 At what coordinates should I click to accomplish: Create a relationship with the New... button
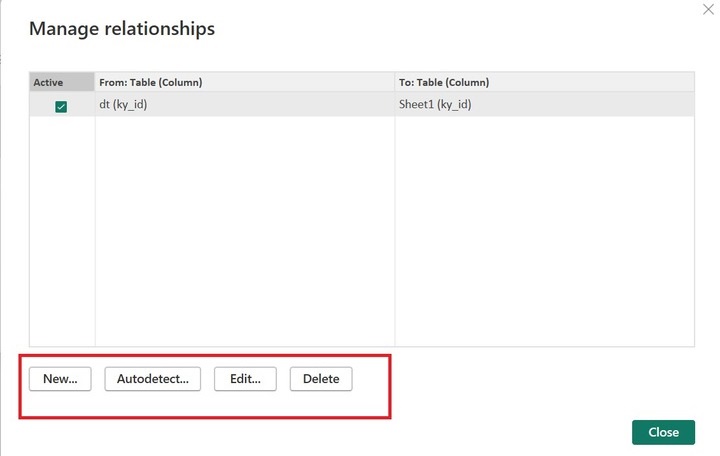(x=61, y=379)
